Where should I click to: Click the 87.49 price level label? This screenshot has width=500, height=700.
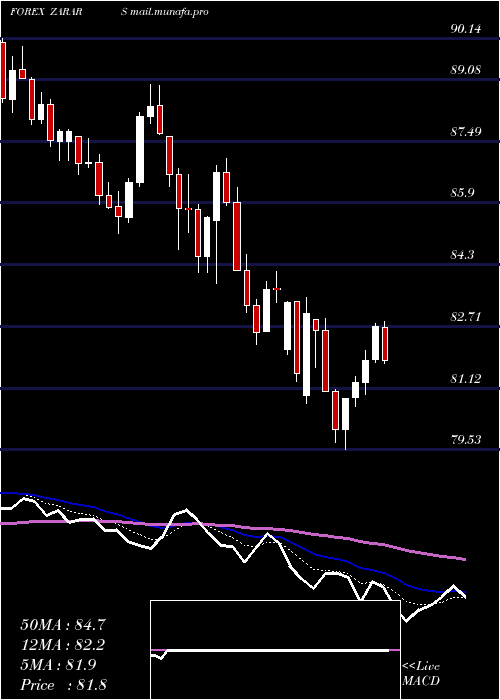click(x=466, y=132)
